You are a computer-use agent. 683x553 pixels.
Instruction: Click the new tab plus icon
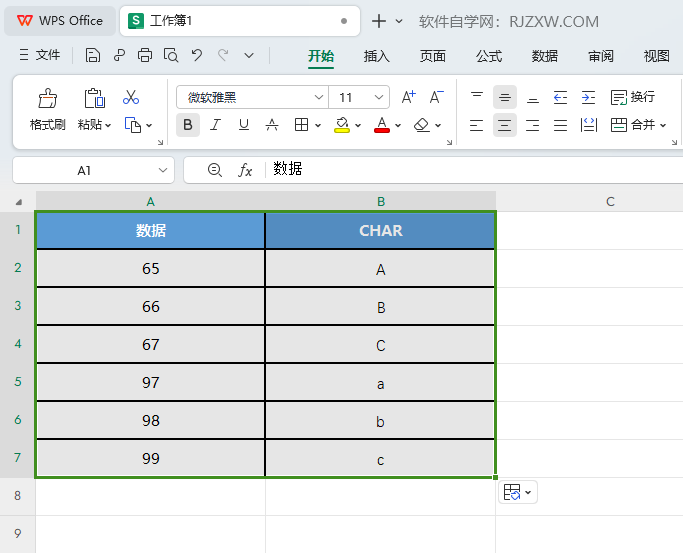(379, 21)
